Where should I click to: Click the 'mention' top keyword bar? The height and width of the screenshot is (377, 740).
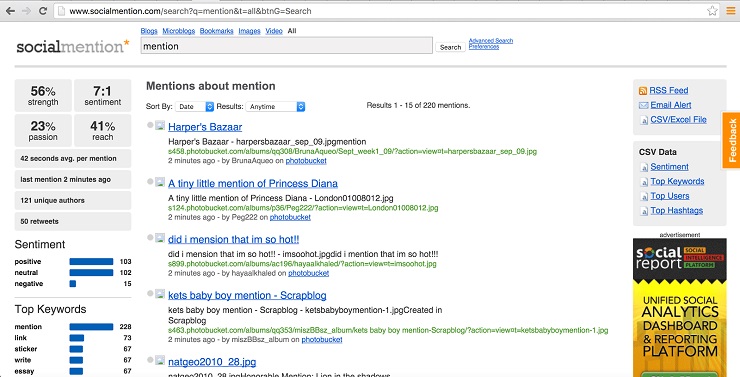pos(91,327)
